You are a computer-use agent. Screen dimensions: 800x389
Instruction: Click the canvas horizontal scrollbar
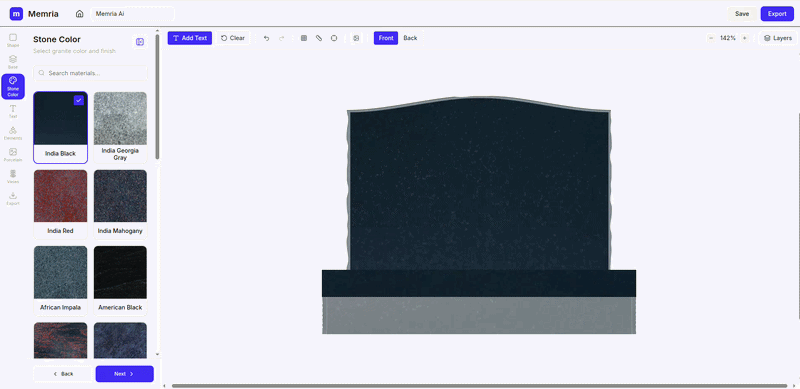[480, 386]
